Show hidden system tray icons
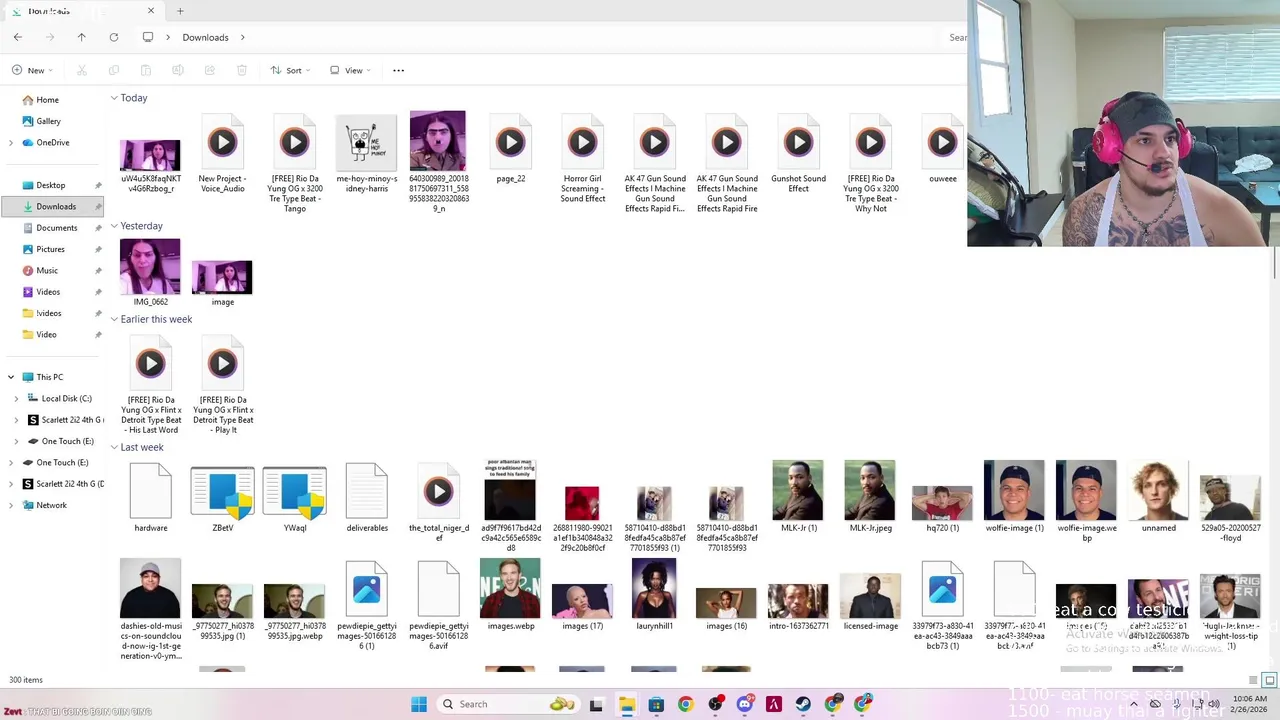This screenshot has width=1280, height=720. (x=1133, y=704)
